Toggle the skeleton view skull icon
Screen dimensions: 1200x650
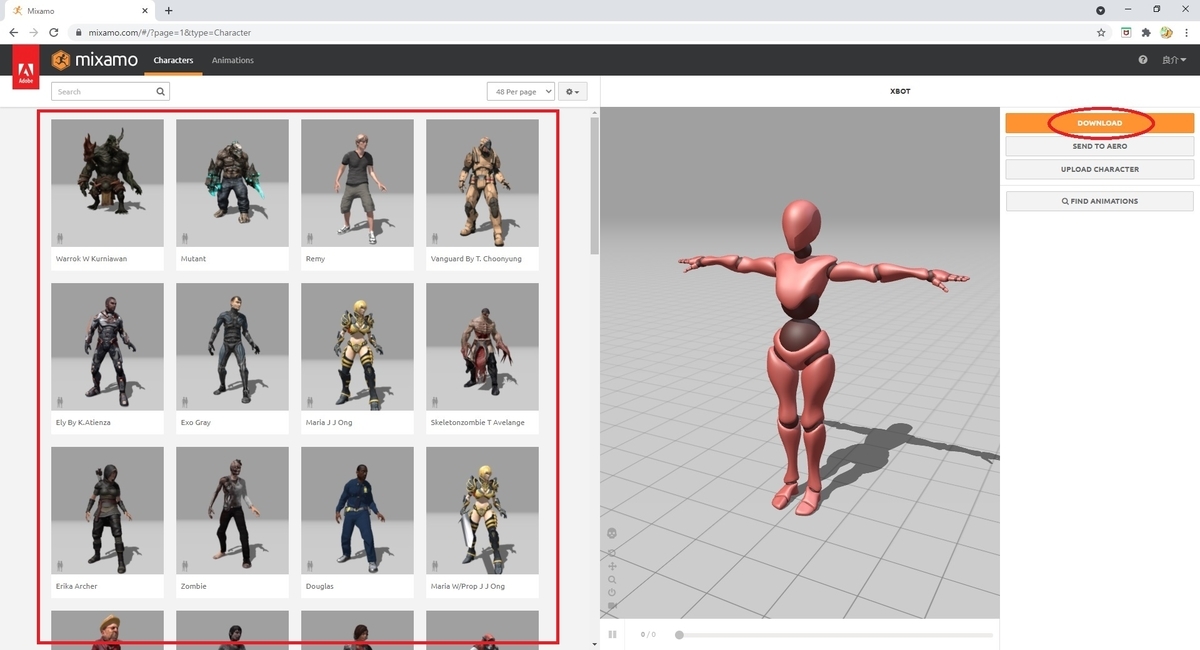[612, 533]
